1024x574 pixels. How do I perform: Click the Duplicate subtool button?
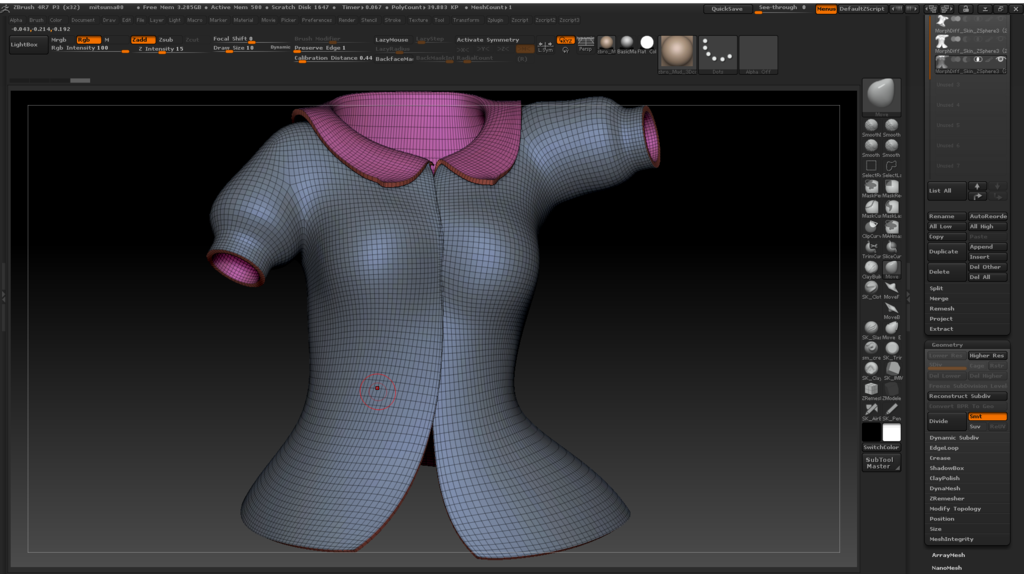pyautogui.click(x=946, y=251)
